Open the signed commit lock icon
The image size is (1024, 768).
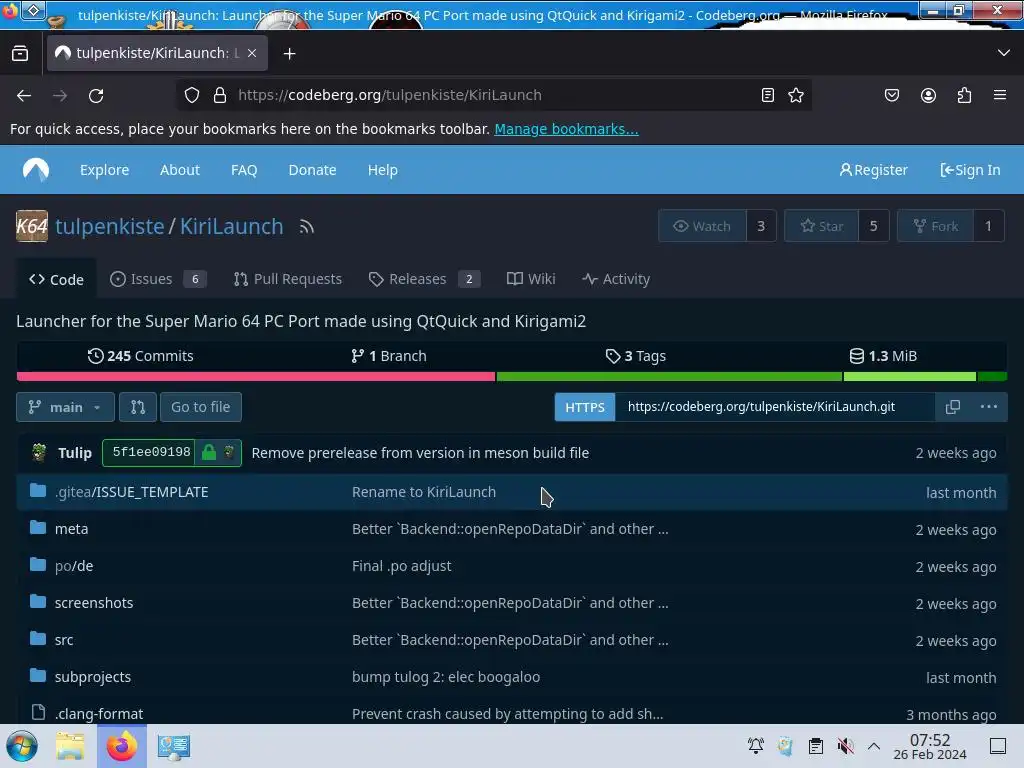tap(209, 452)
